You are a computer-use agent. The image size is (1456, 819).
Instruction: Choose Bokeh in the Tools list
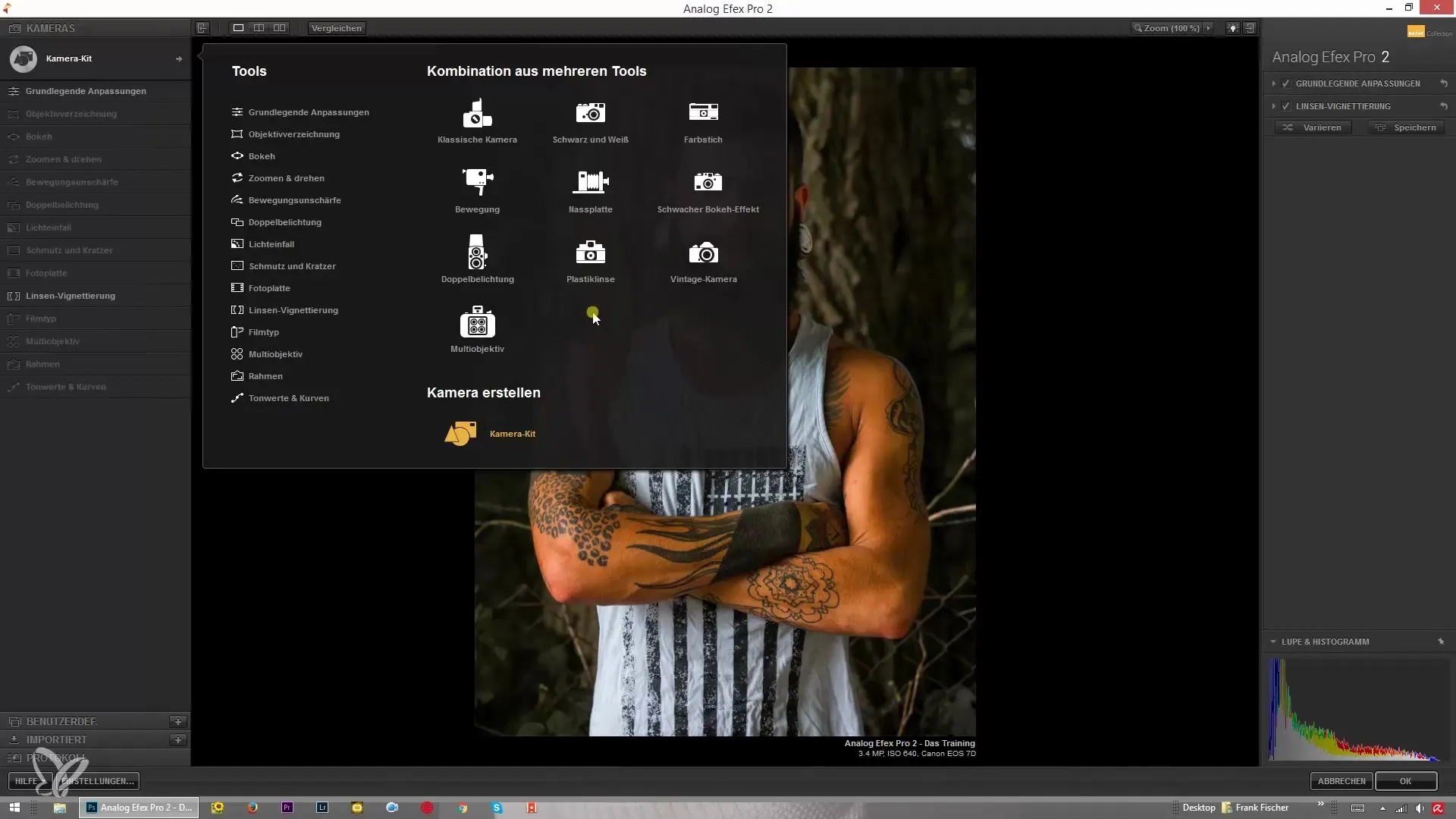253,156
